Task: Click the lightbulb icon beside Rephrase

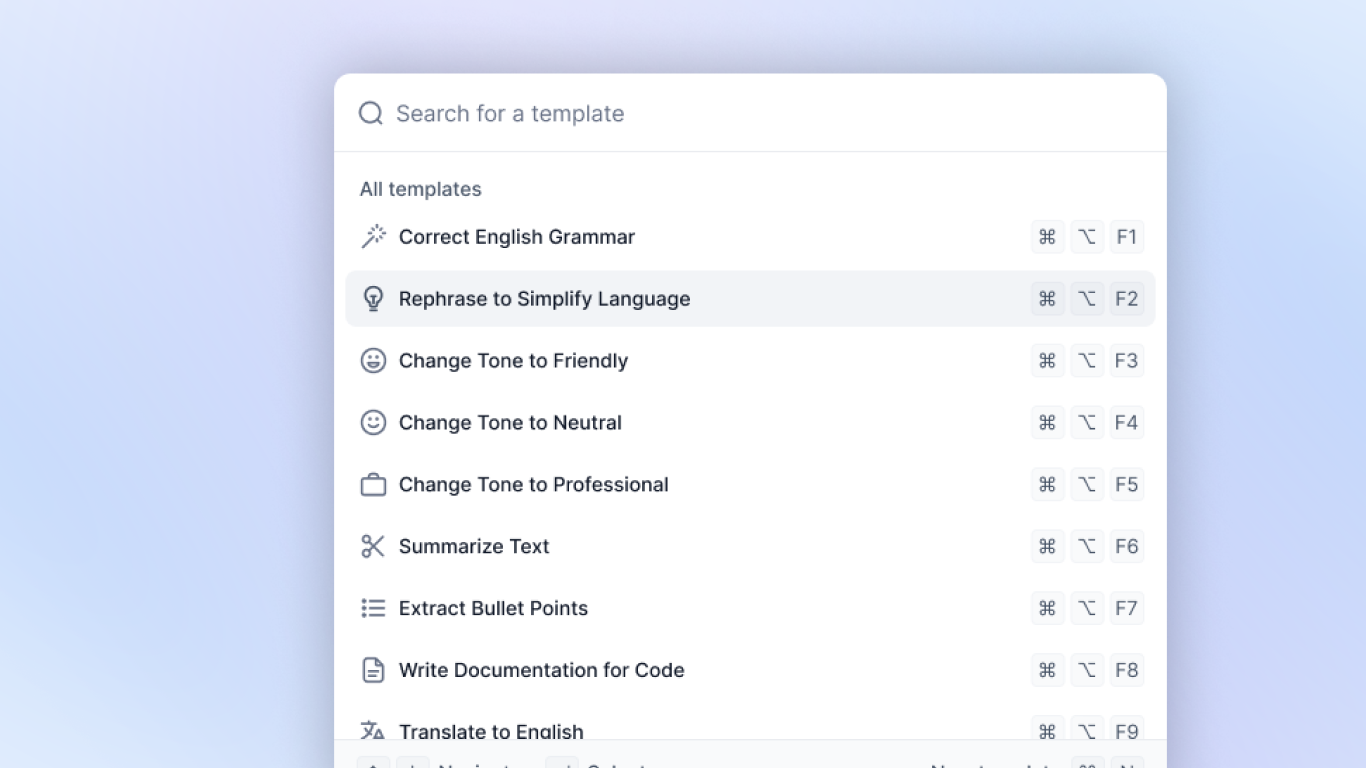Action: (373, 299)
